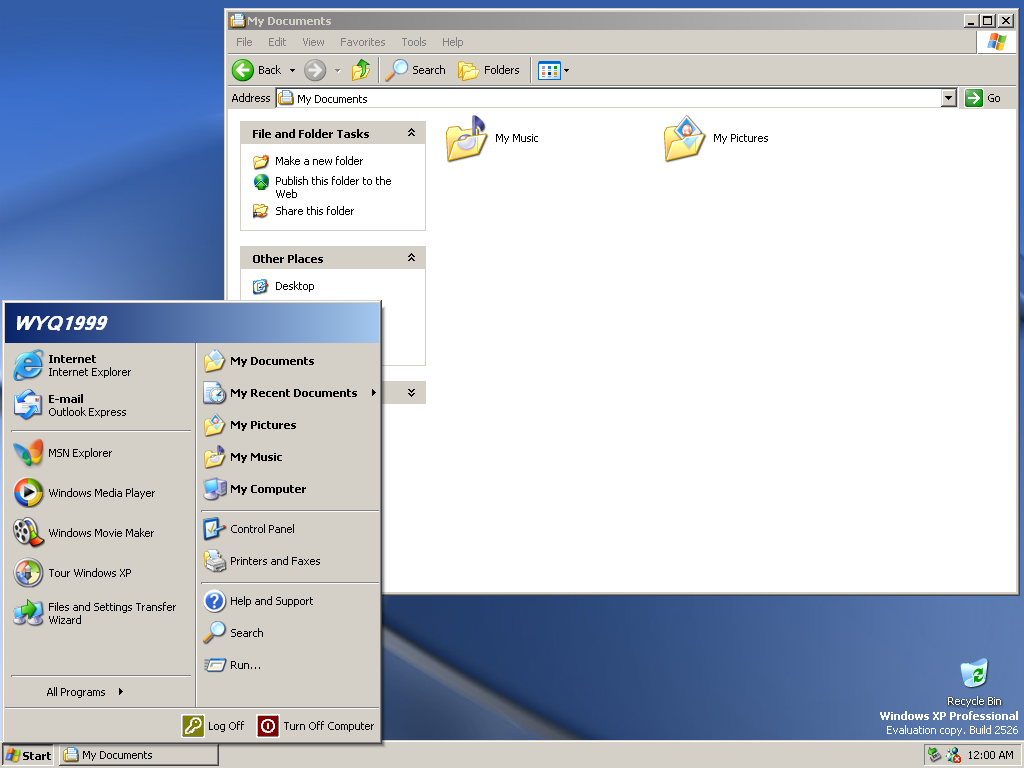Expand the Address bar dropdown
Screen dimensions: 1024x768
click(x=949, y=98)
